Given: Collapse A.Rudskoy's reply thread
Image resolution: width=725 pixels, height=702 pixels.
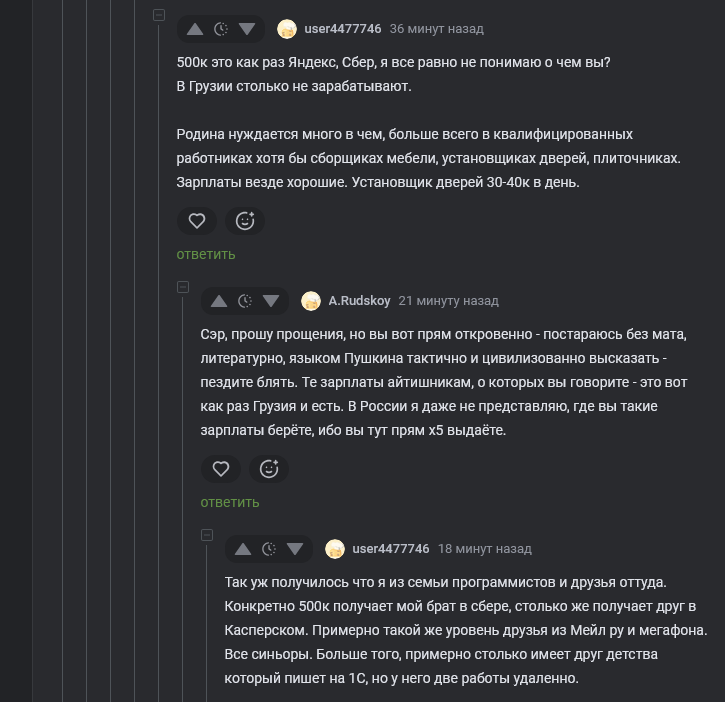Looking at the screenshot, I should tap(183, 287).
